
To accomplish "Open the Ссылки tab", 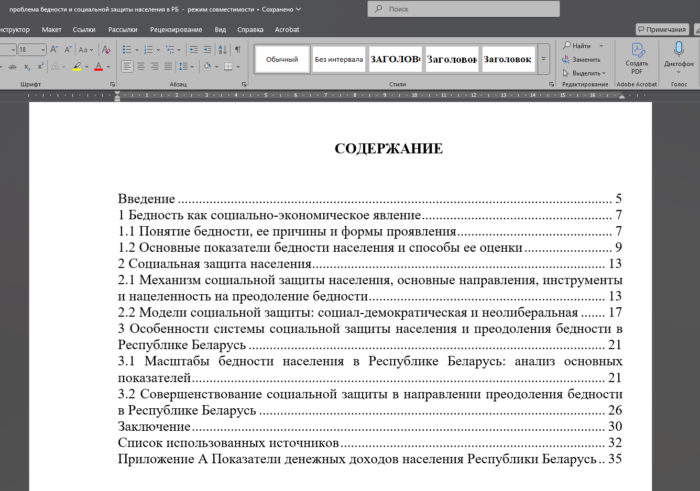I will (84, 29).
